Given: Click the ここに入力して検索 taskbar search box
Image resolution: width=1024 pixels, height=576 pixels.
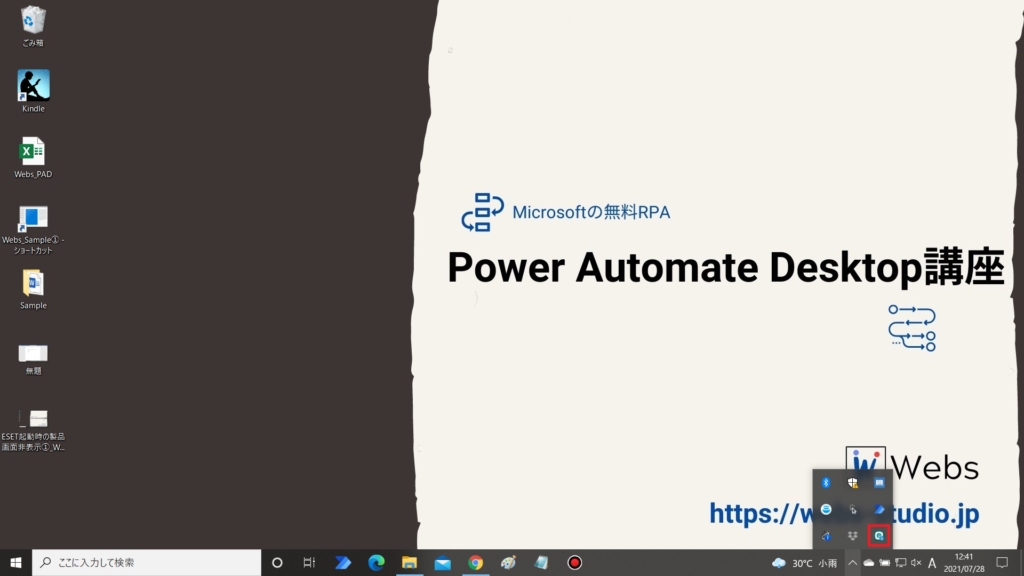Looking at the screenshot, I should 146,562.
